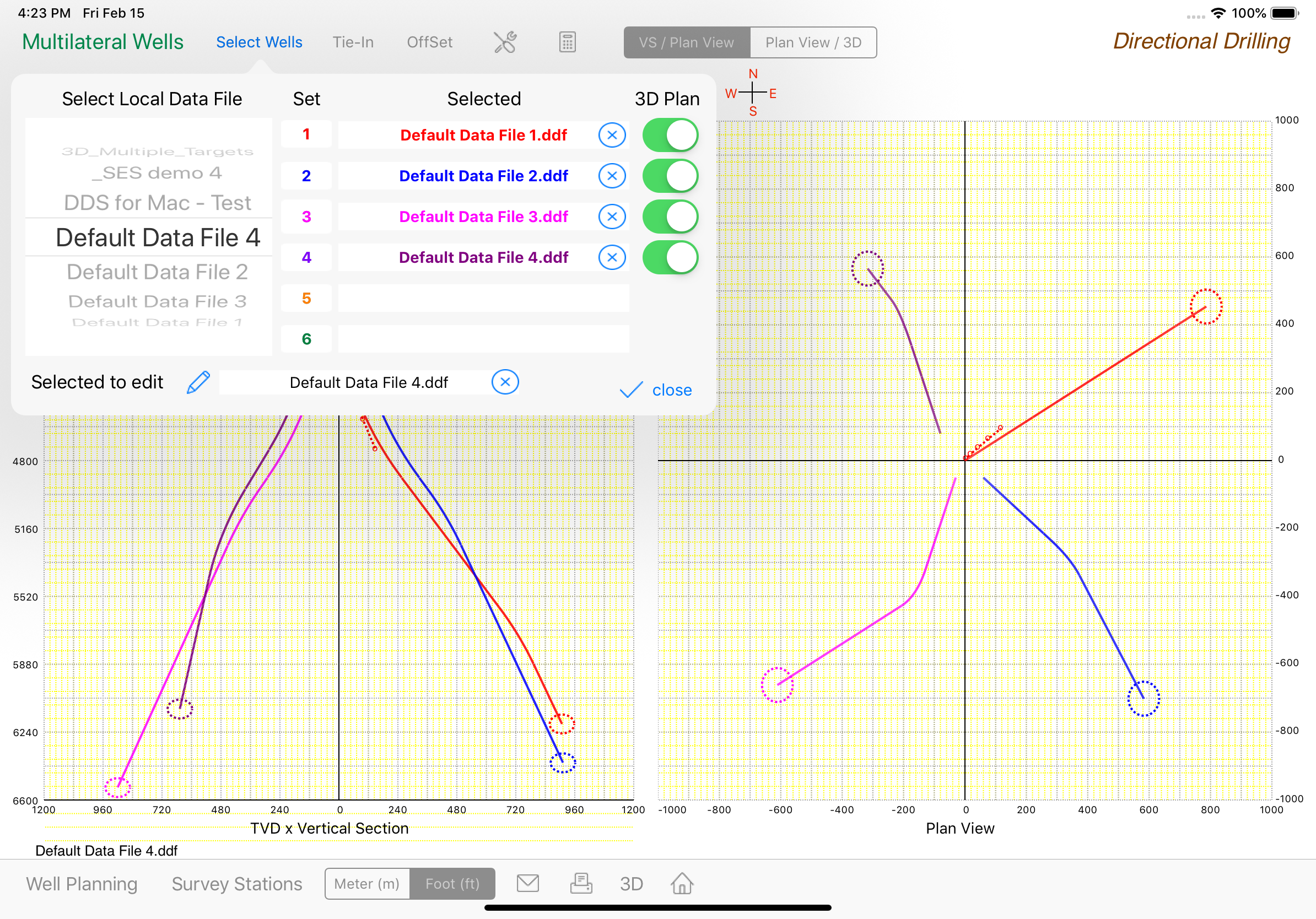The width and height of the screenshot is (1316, 919).
Task: Remove Default Data File 3.ddf from set
Action: (x=612, y=217)
